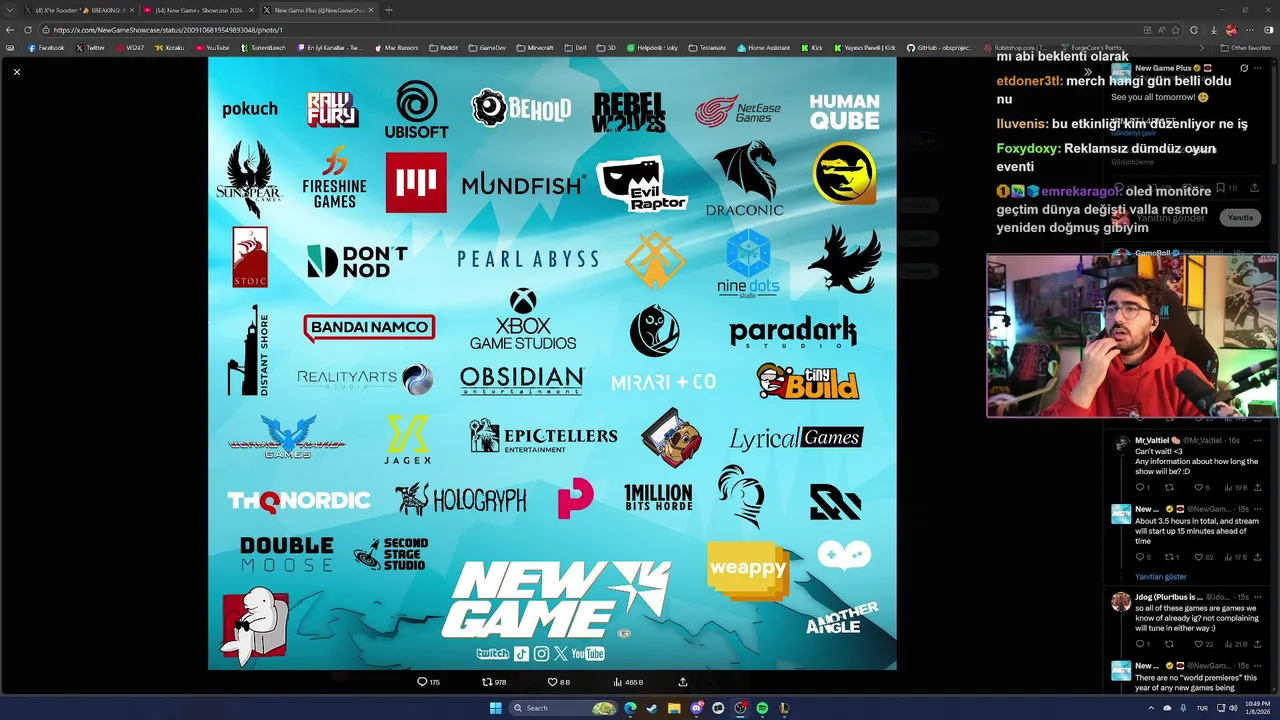
Task: Open the Twitter bookmark
Action: [90, 48]
